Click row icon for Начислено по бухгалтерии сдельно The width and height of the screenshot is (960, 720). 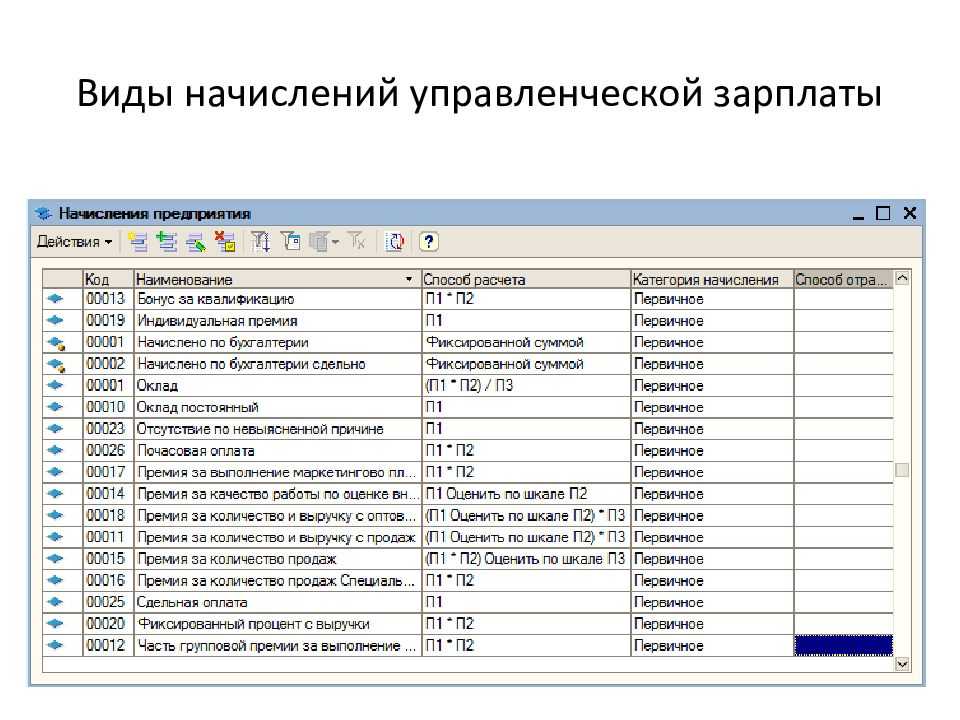pos(56,364)
